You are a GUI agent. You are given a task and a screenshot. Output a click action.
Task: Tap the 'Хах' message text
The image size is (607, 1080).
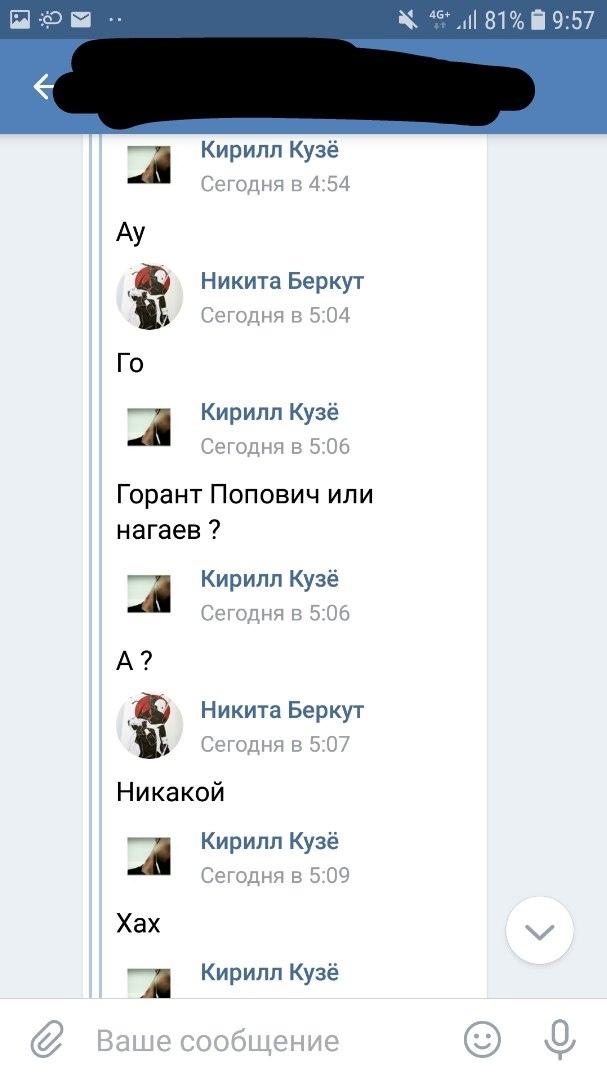pyautogui.click(x=138, y=924)
